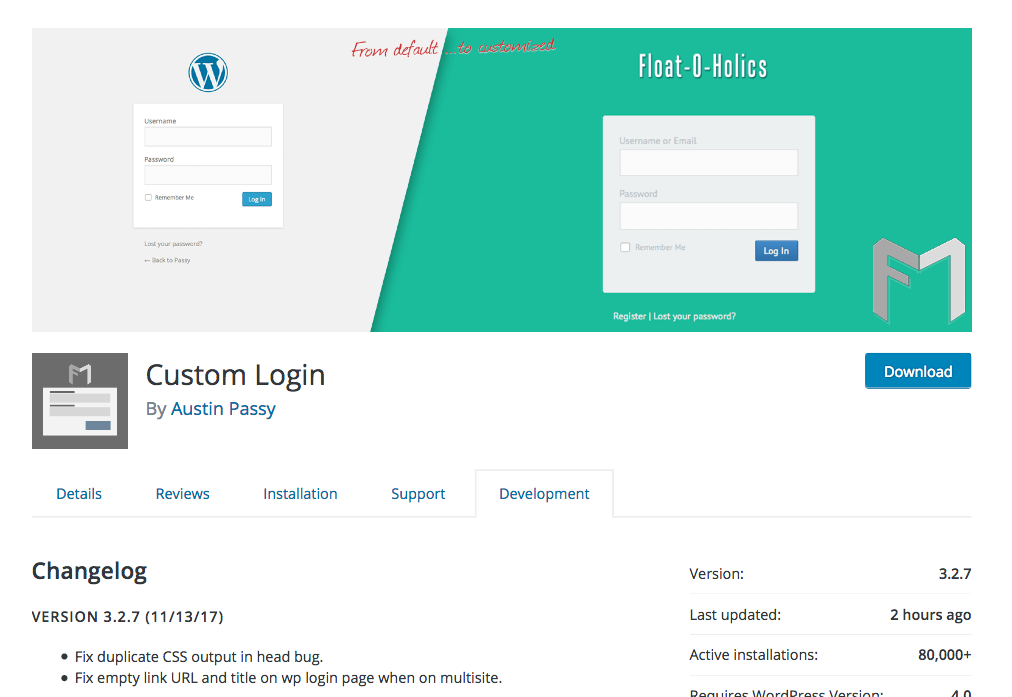
Task: Click the Custom Login plugin icon
Action: 80,401
